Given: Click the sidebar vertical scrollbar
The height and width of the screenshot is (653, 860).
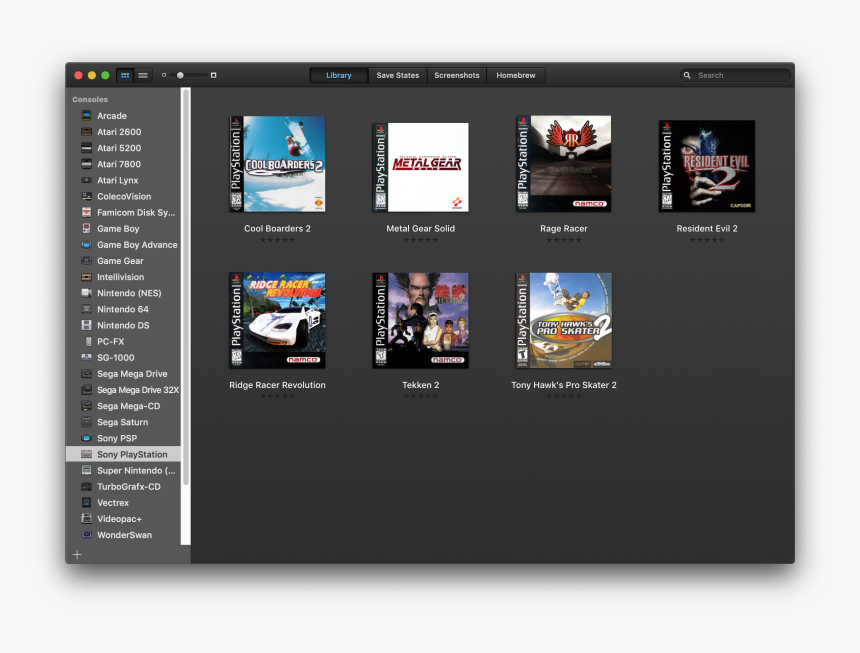Looking at the screenshot, I should pos(186,287).
